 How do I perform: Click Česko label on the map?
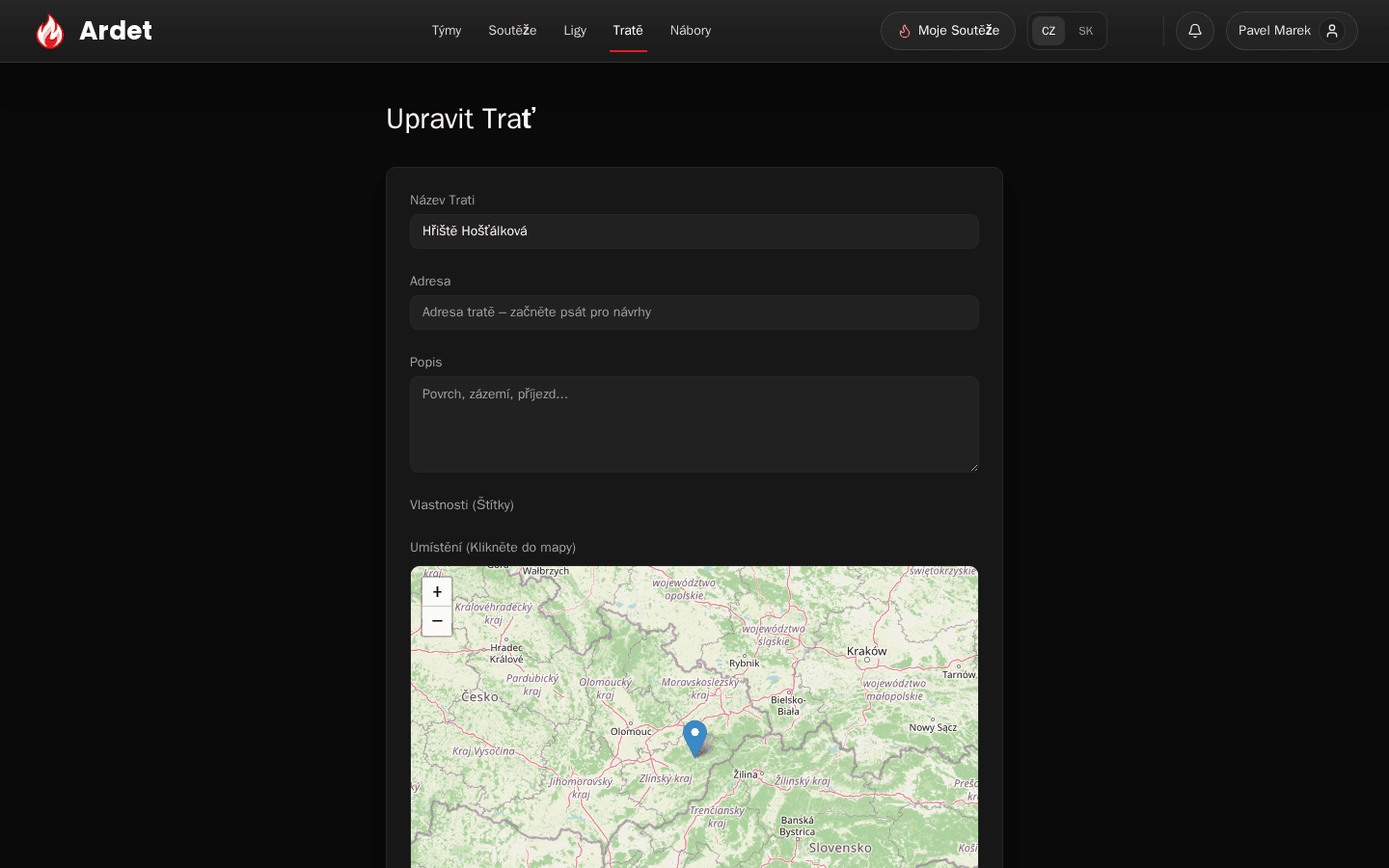pos(479,696)
